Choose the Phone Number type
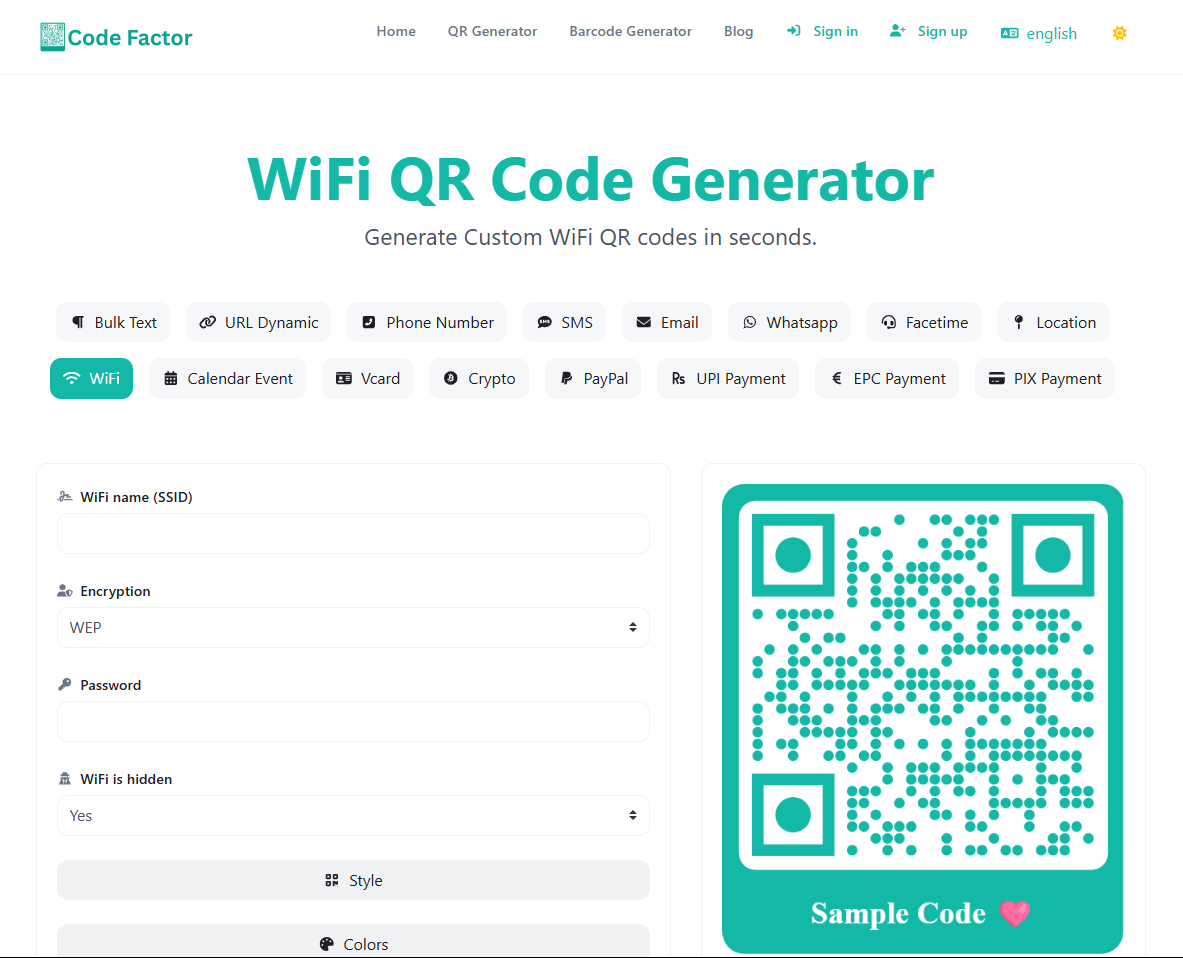The width and height of the screenshot is (1183, 958). 427,322
